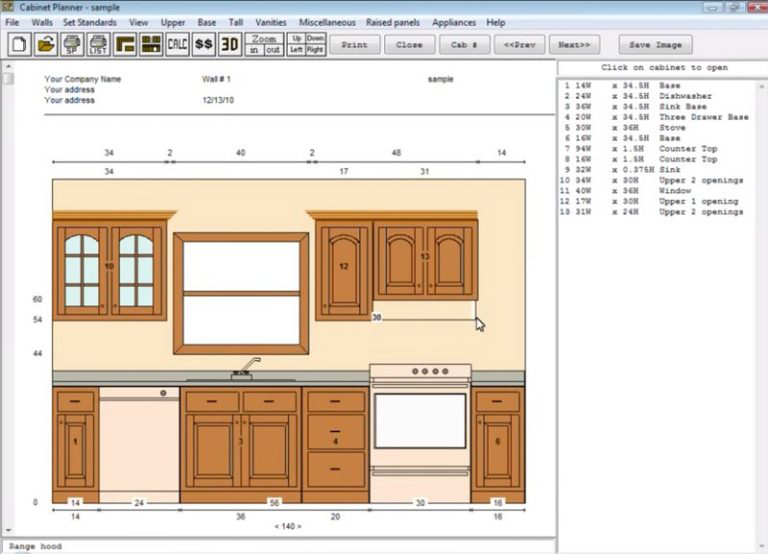Open the Appliances menu

(454, 22)
